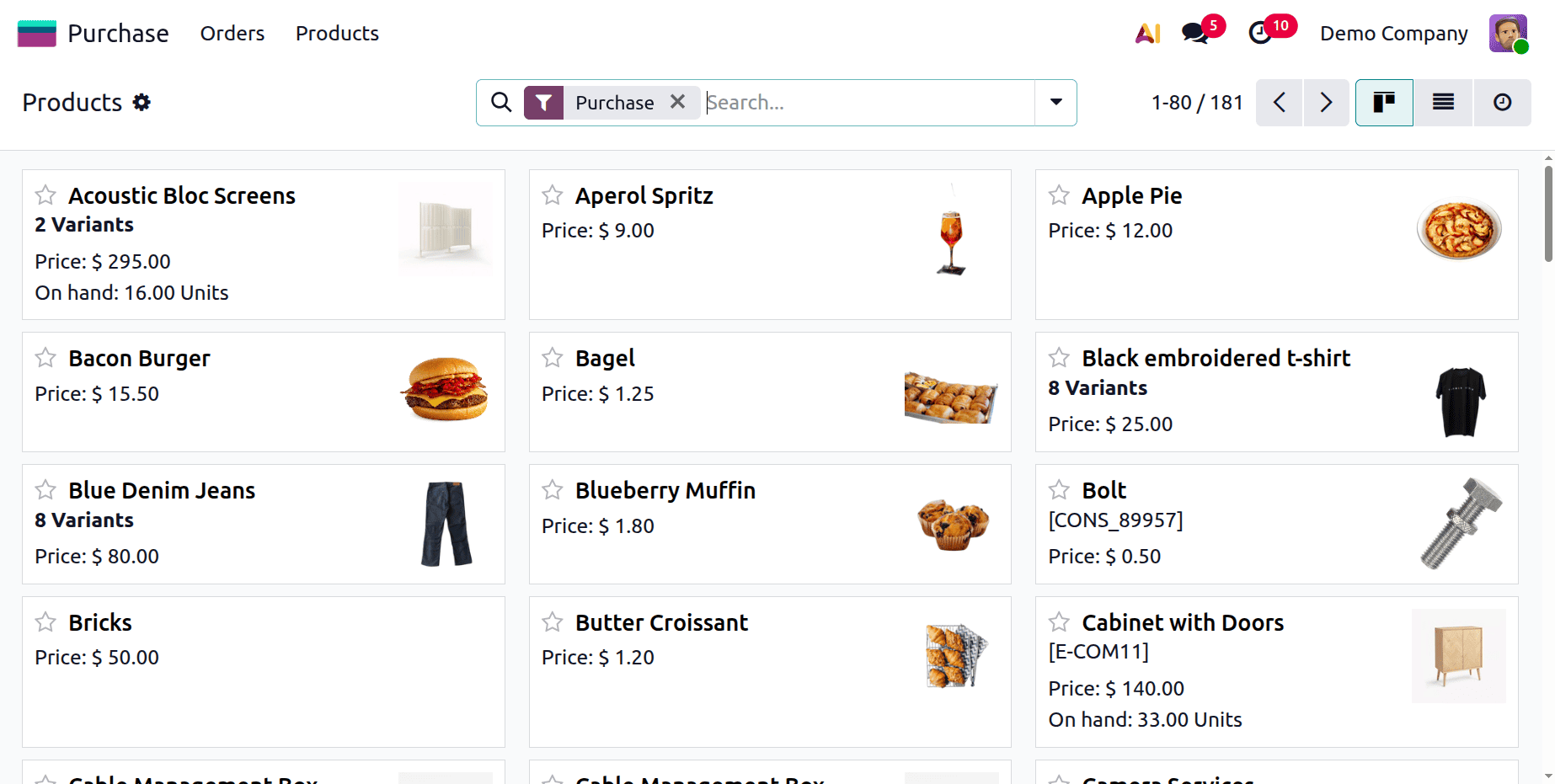Screen dimensions: 1555x784
Task: Open the activity view
Action: (1503, 102)
